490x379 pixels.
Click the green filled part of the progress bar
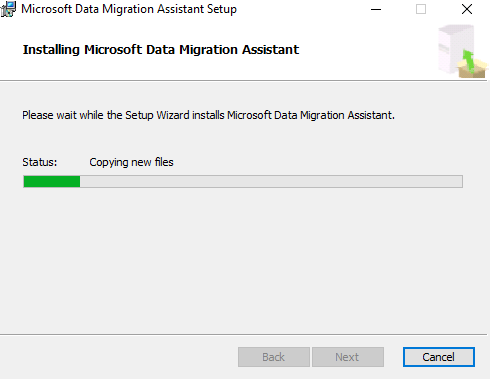click(x=52, y=182)
